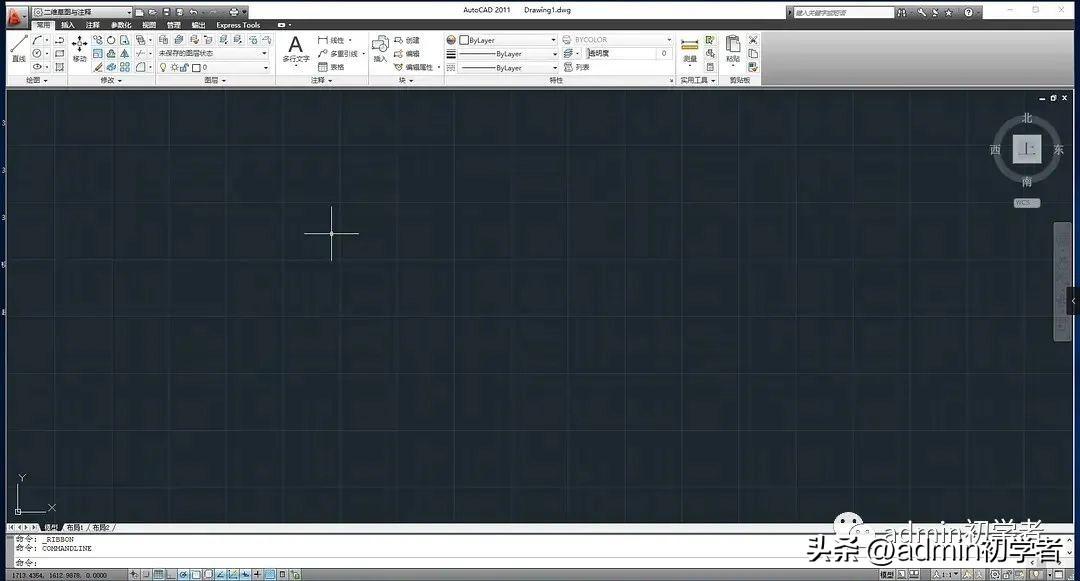Switch to the Parametric (参数化) ribbon tab
1080x581 pixels.
click(x=121, y=25)
